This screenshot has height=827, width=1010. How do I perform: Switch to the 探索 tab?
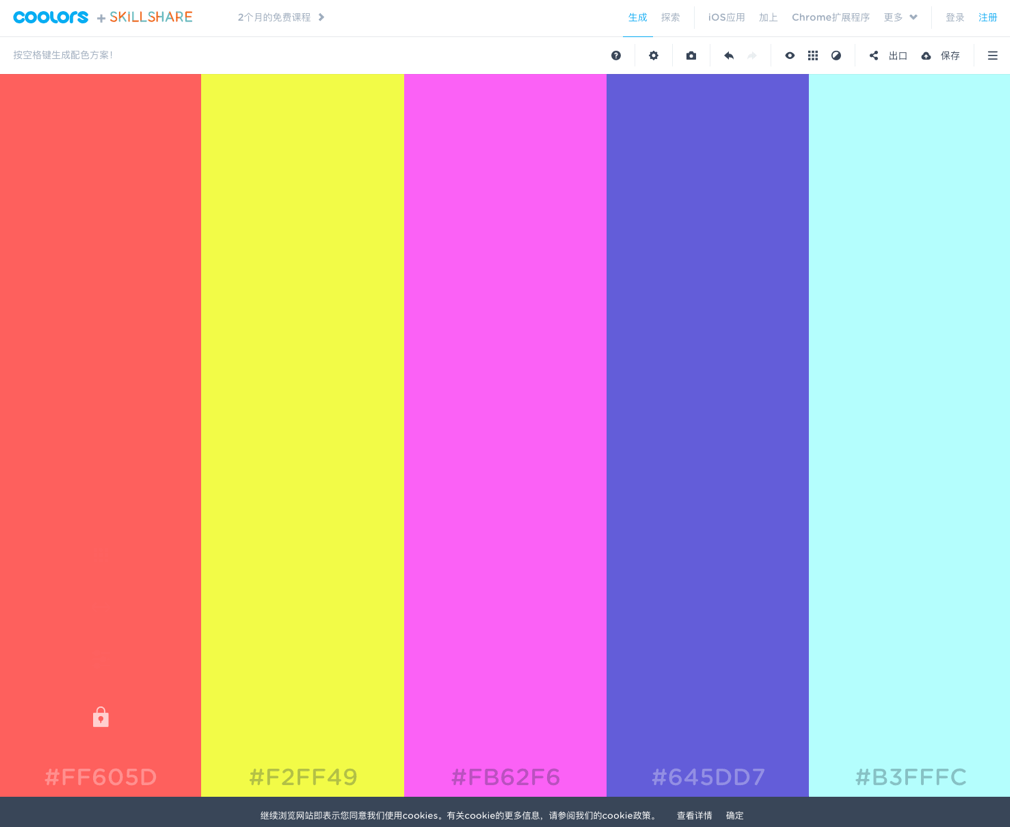coord(670,17)
